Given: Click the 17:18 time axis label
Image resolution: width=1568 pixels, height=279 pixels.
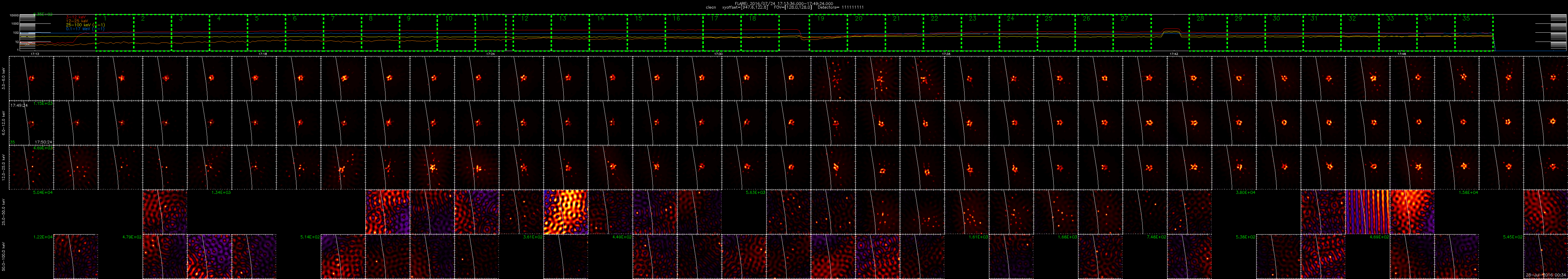Looking at the screenshot, I should point(263,53).
